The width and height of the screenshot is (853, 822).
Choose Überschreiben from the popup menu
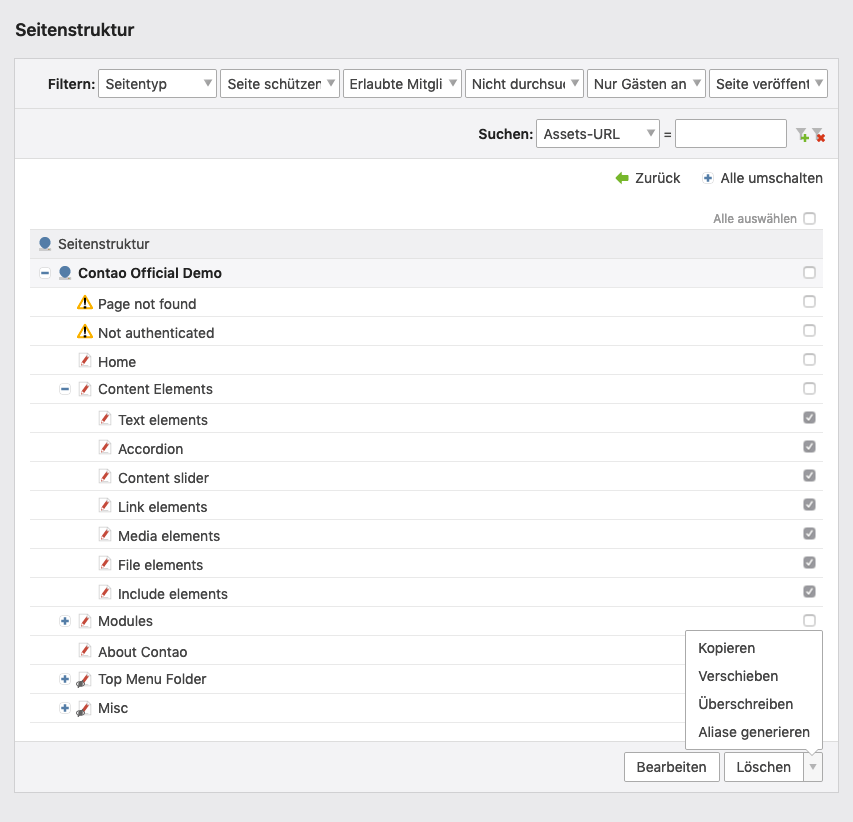[x=746, y=704]
